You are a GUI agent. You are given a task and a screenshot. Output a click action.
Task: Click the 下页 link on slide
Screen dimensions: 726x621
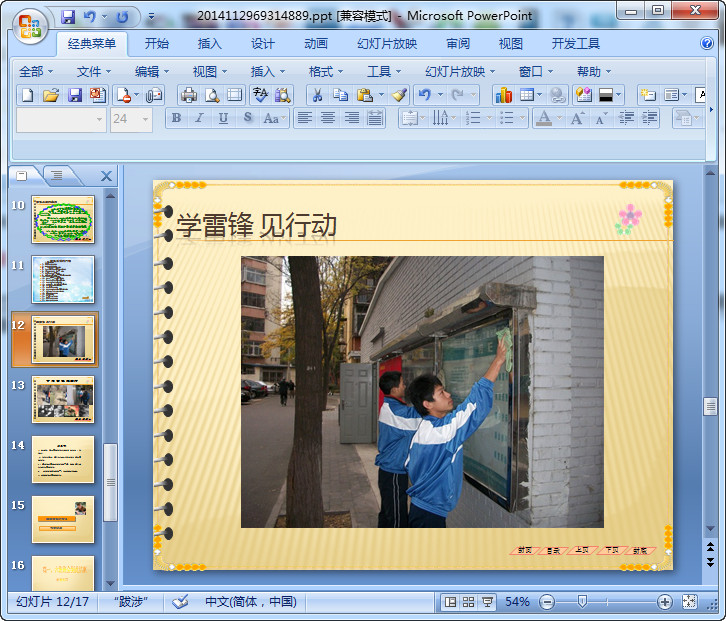(612, 550)
